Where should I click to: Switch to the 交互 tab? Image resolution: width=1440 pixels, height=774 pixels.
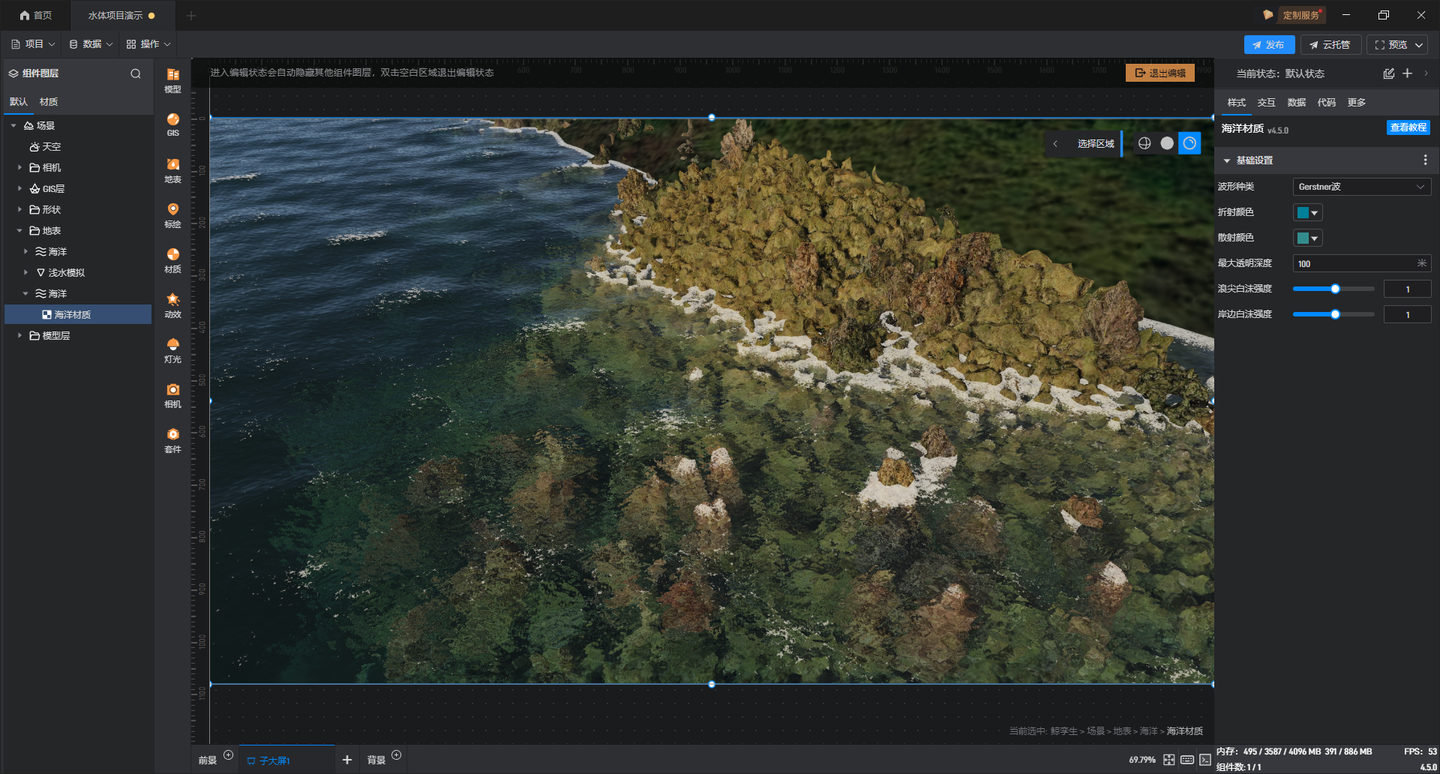tap(1266, 103)
